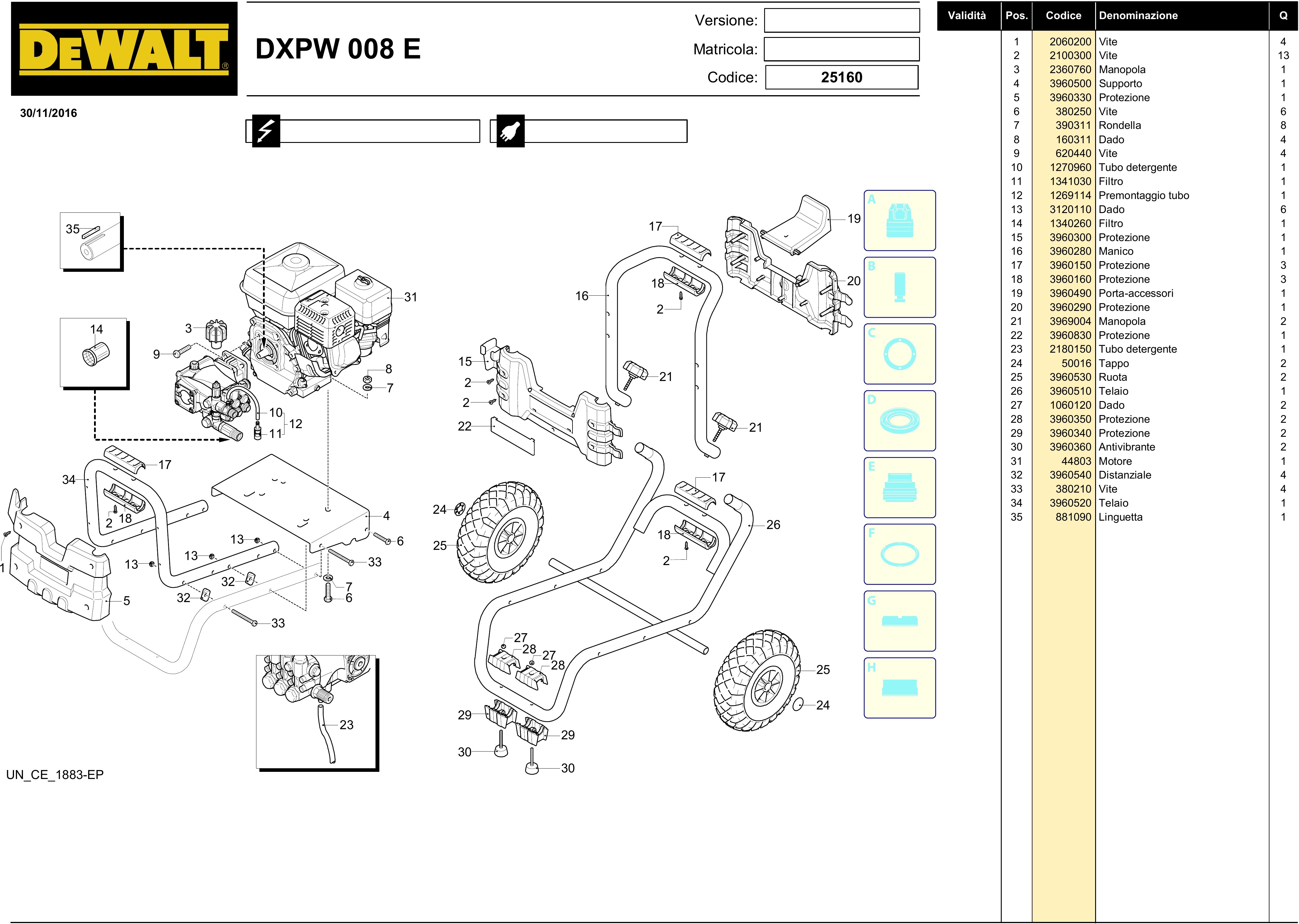Click the date 30/11/2016

coord(48,113)
